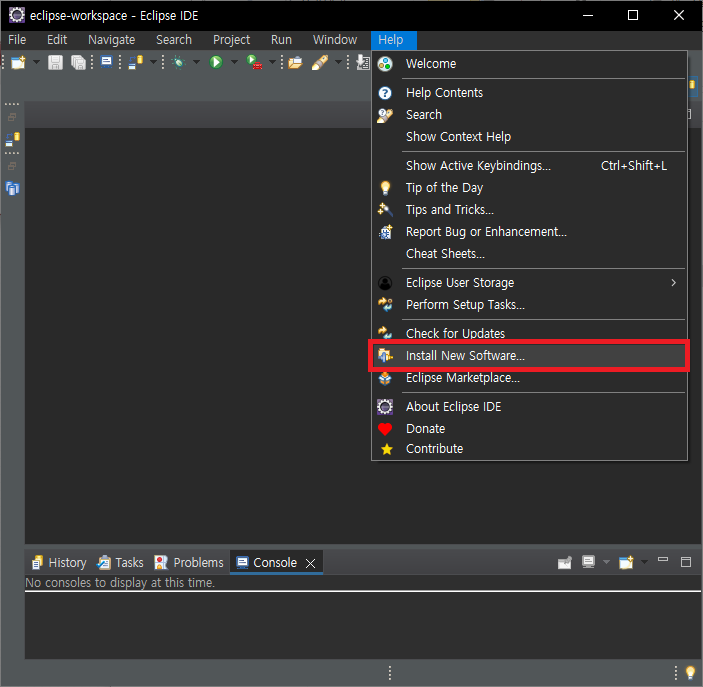Open the Project menu
Image resolution: width=703 pixels, height=687 pixels.
[231, 40]
